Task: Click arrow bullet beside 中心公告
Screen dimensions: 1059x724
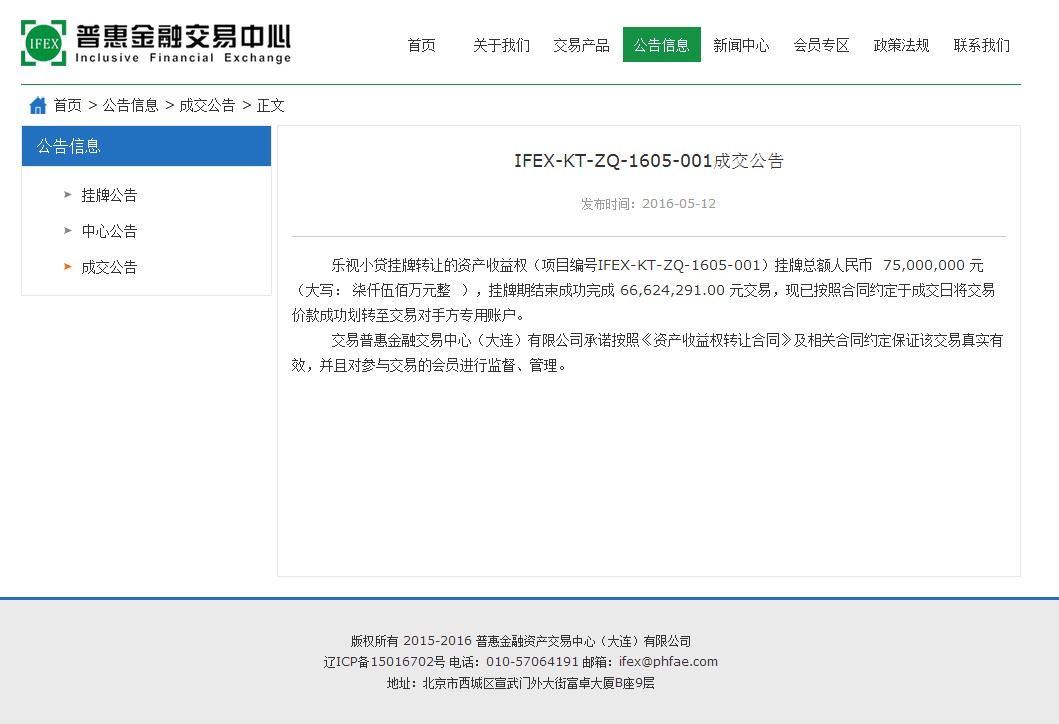Action: point(68,231)
